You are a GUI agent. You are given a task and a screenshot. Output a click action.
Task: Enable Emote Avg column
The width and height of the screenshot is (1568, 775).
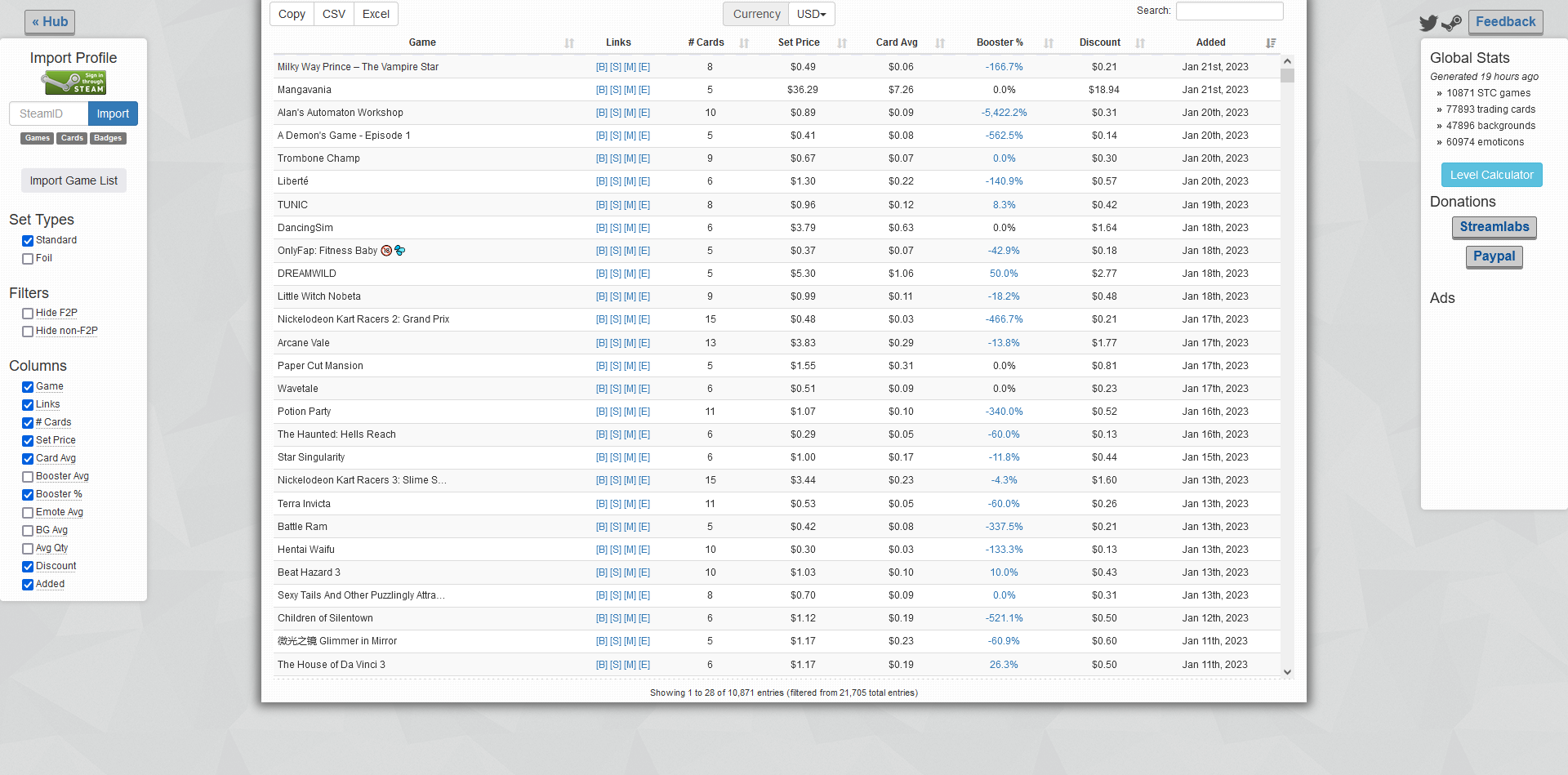[x=28, y=513]
